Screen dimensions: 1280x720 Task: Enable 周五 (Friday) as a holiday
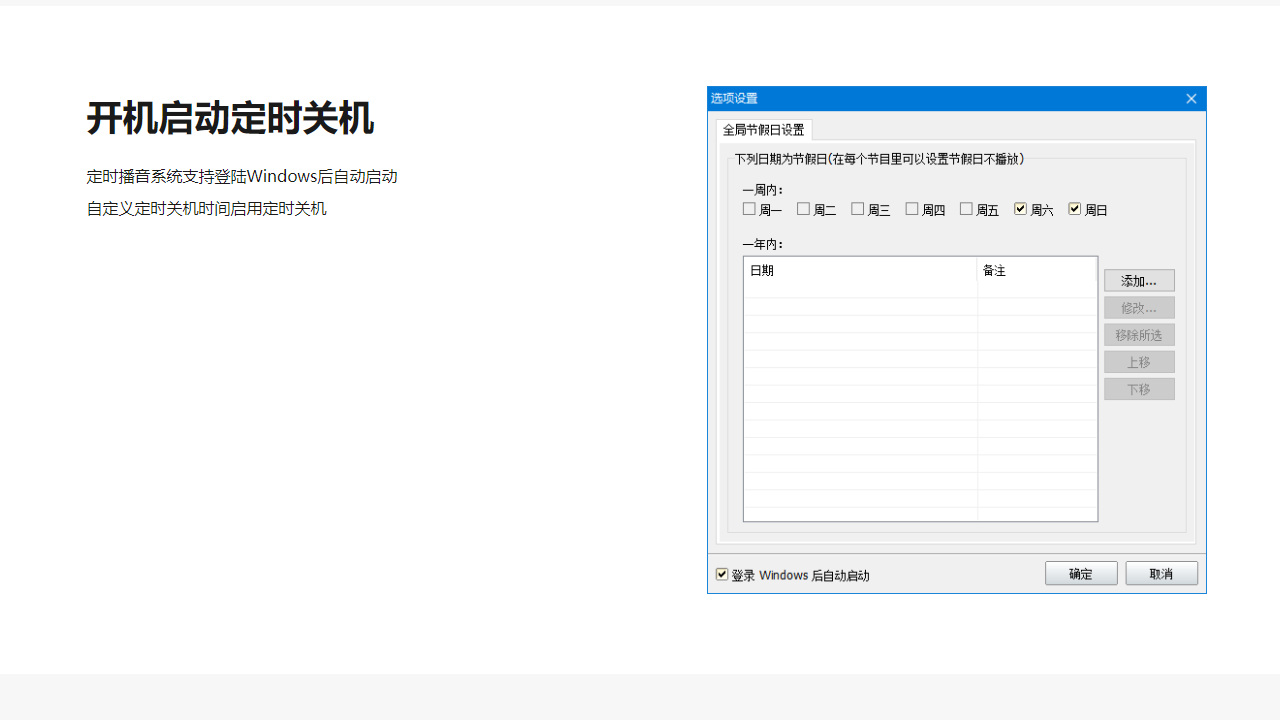tap(965, 208)
